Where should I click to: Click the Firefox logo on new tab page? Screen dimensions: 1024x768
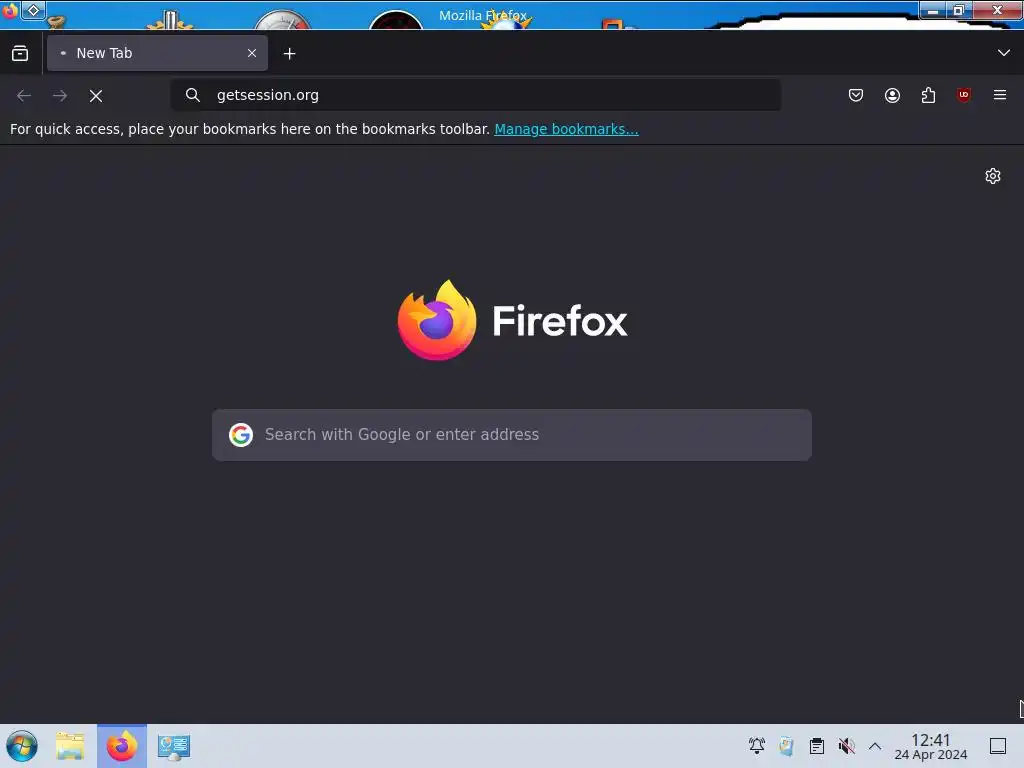513,321
